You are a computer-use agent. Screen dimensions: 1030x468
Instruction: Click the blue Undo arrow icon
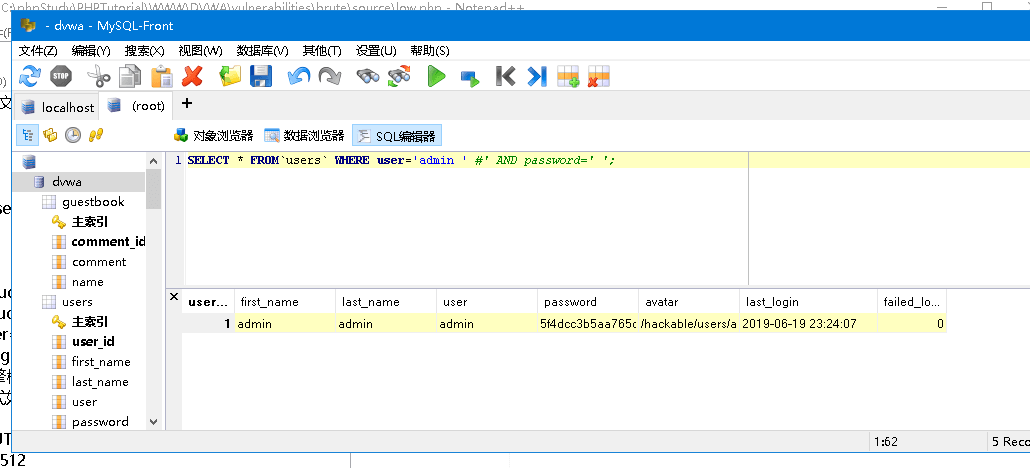[299, 76]
